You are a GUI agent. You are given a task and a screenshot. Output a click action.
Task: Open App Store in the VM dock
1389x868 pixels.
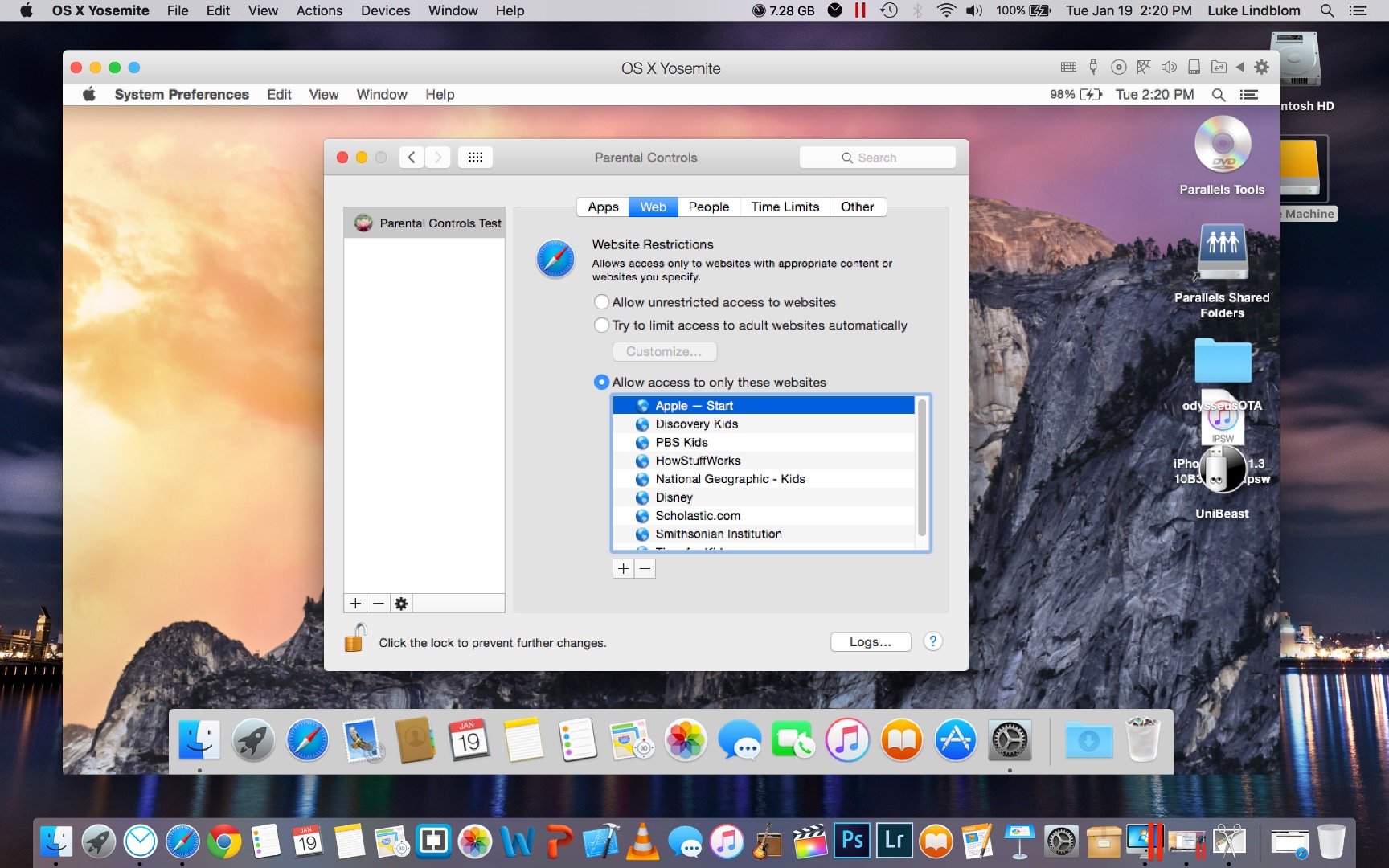click(955, 740)
